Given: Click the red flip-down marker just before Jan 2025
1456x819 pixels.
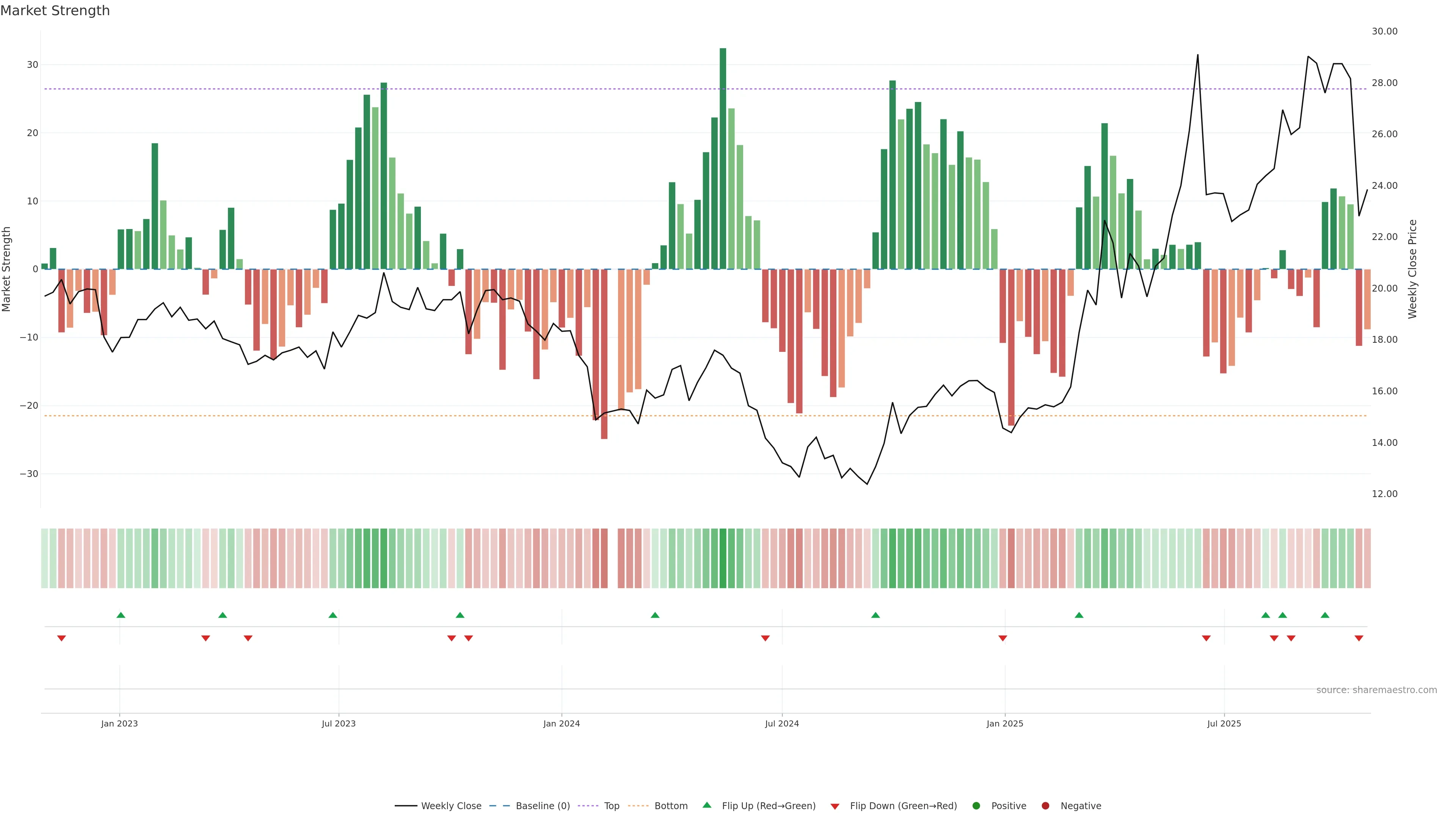Looking at the screenshot, I should tap(1003, 638).
